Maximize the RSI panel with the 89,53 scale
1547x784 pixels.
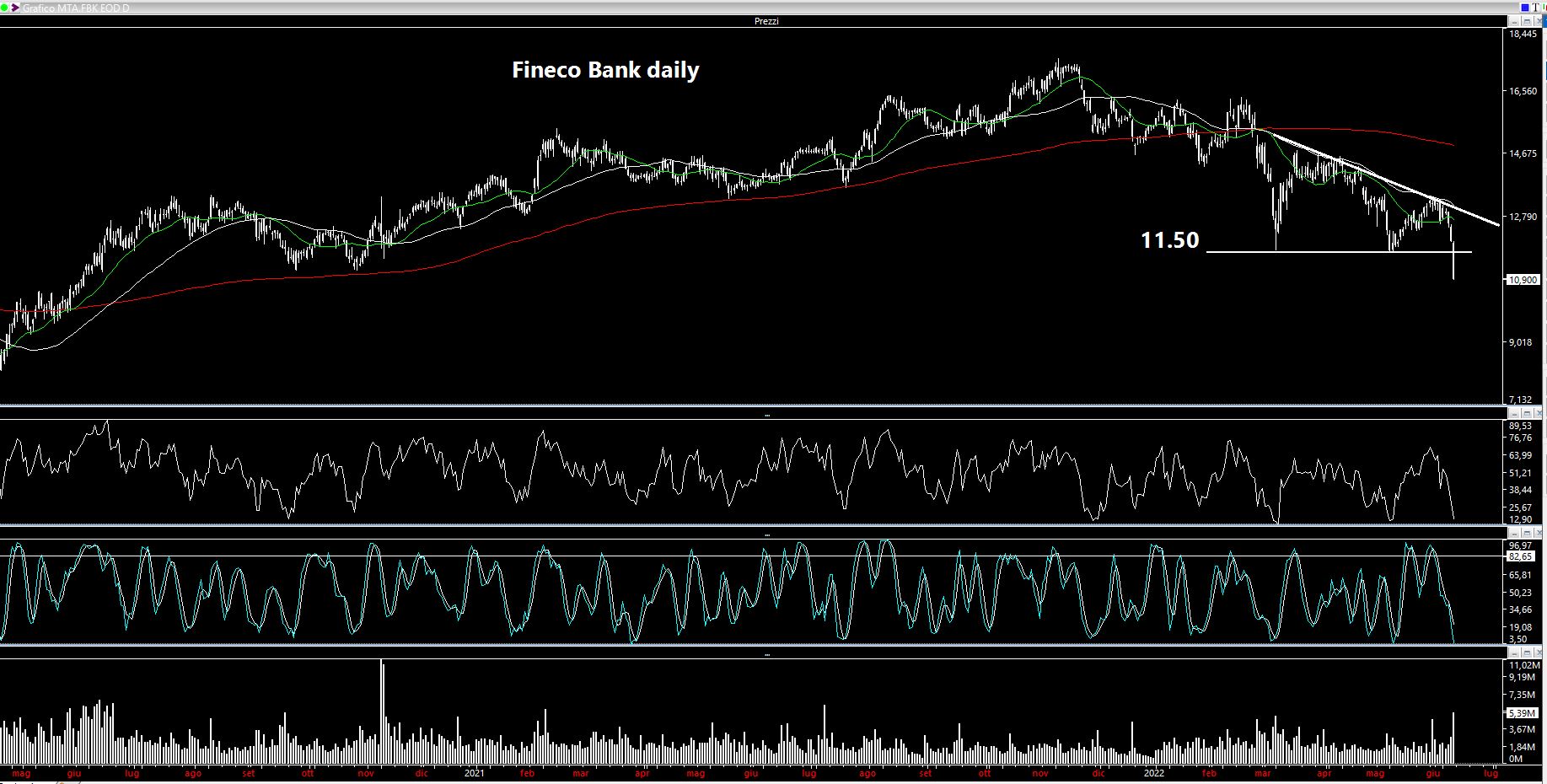pyautogui.click(x=1527, y=413)
